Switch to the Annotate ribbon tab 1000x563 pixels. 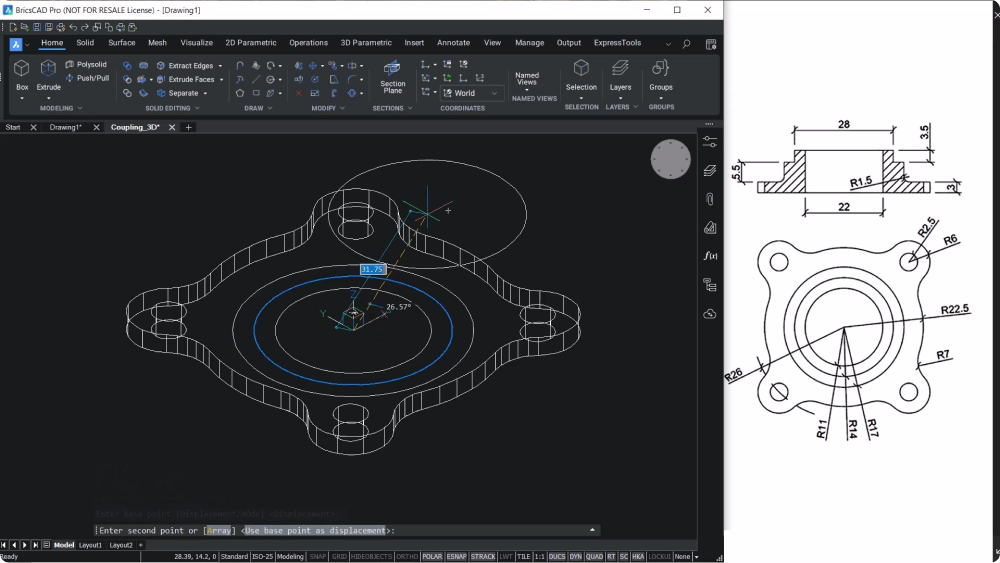[453, 43]
